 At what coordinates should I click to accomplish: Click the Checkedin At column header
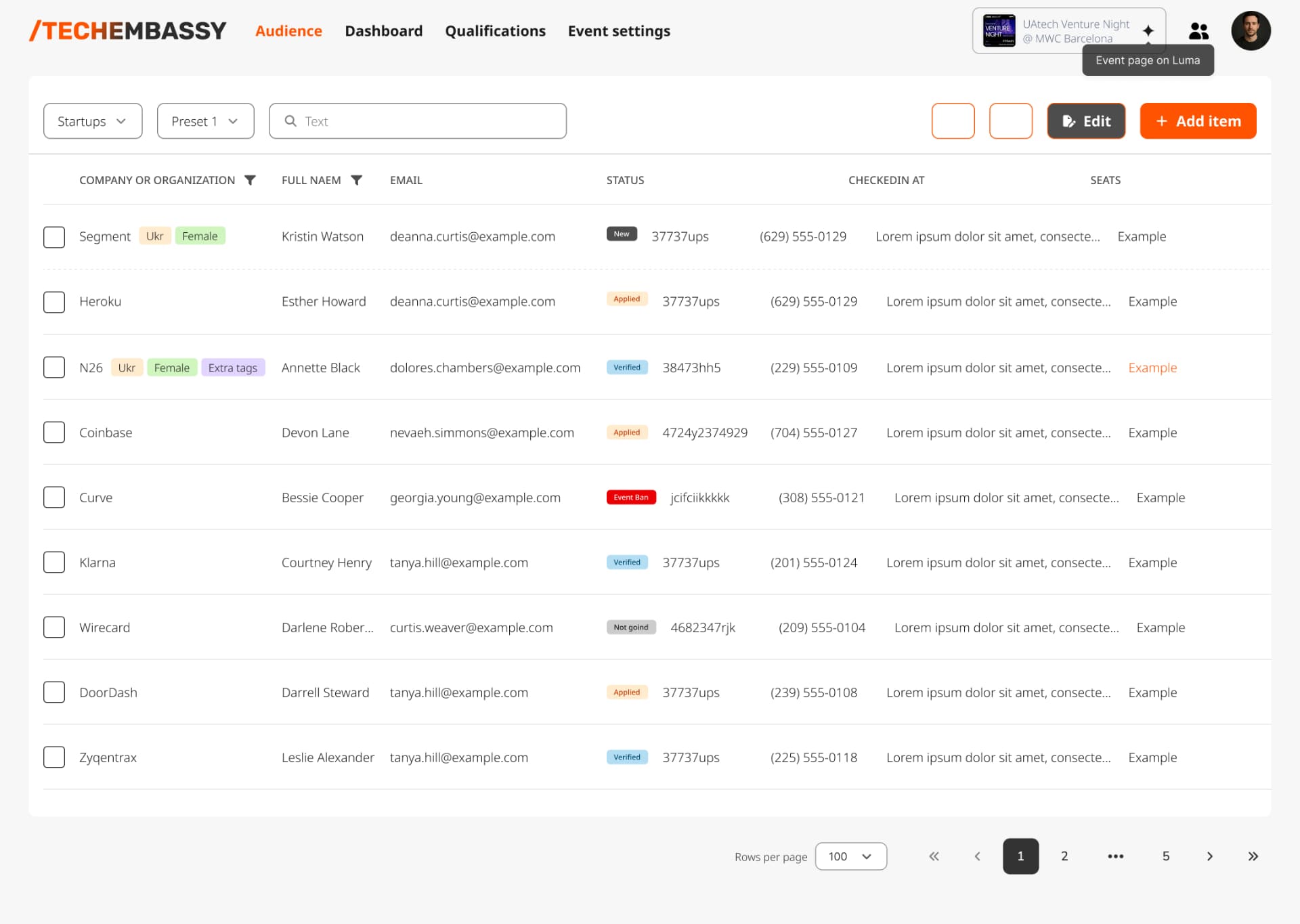[886, 180]
